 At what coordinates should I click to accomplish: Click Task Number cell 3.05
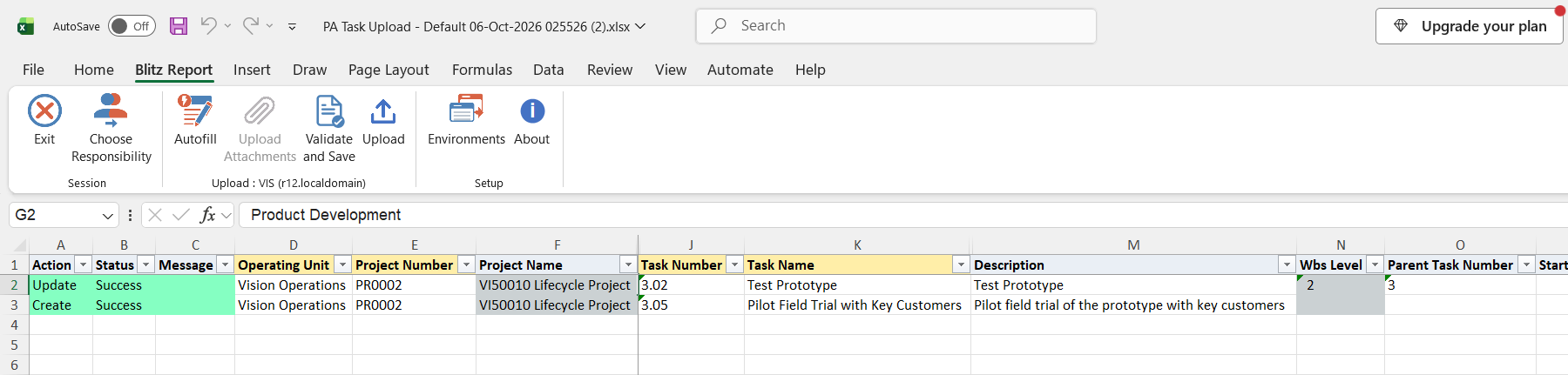[691, 305]
